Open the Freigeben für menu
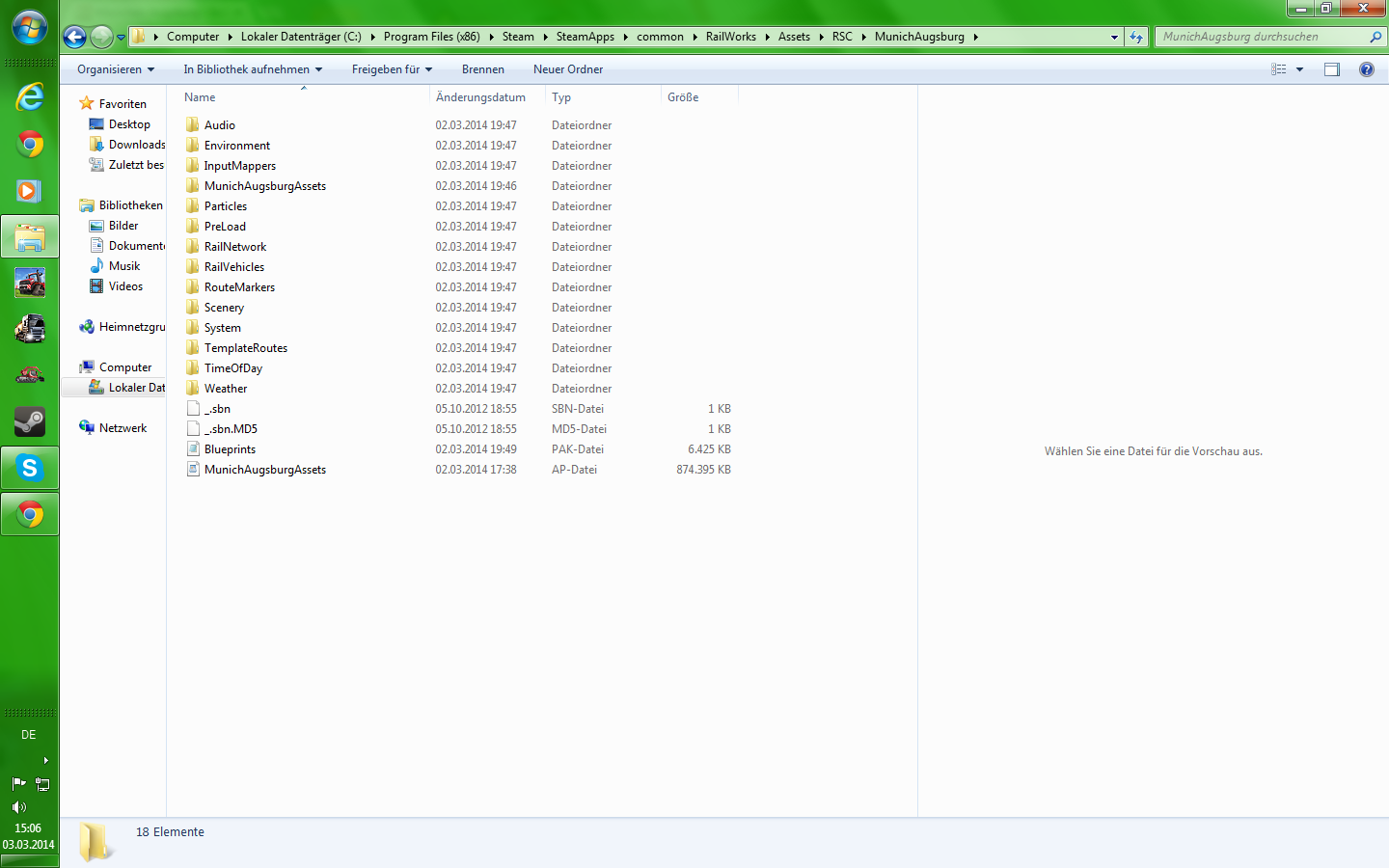 pos(392,69)
